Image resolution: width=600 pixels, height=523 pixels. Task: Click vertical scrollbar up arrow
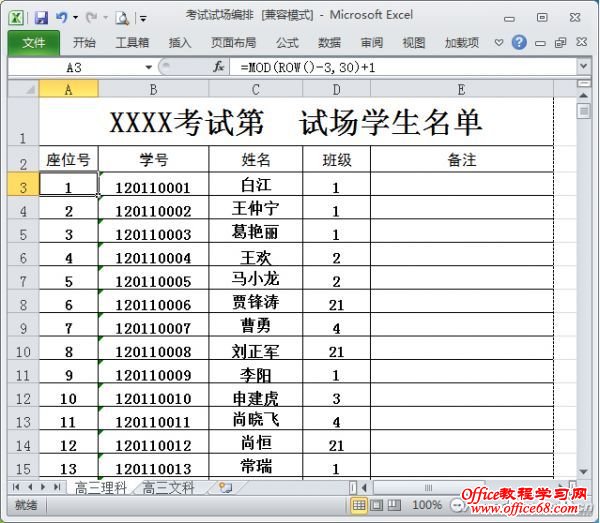(584, 95)
